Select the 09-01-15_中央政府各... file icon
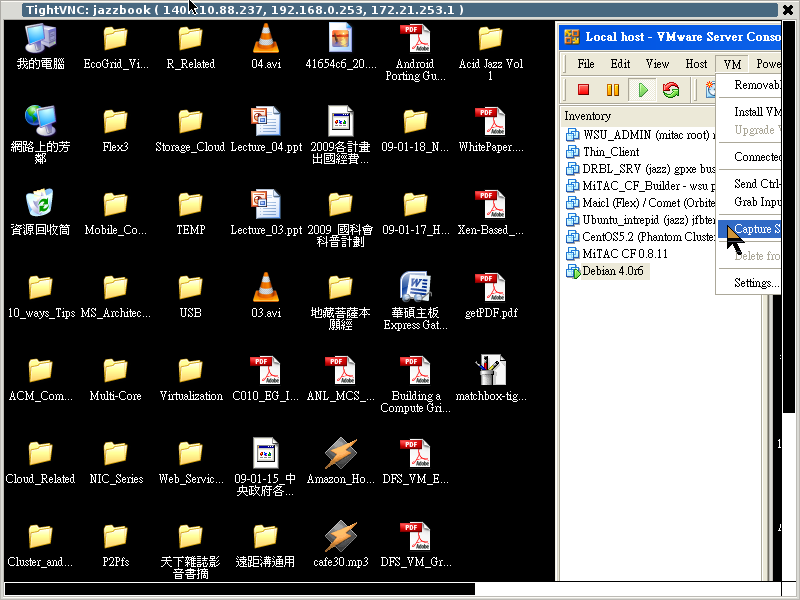This screenshot has width=800, height=600. point(266,467)
